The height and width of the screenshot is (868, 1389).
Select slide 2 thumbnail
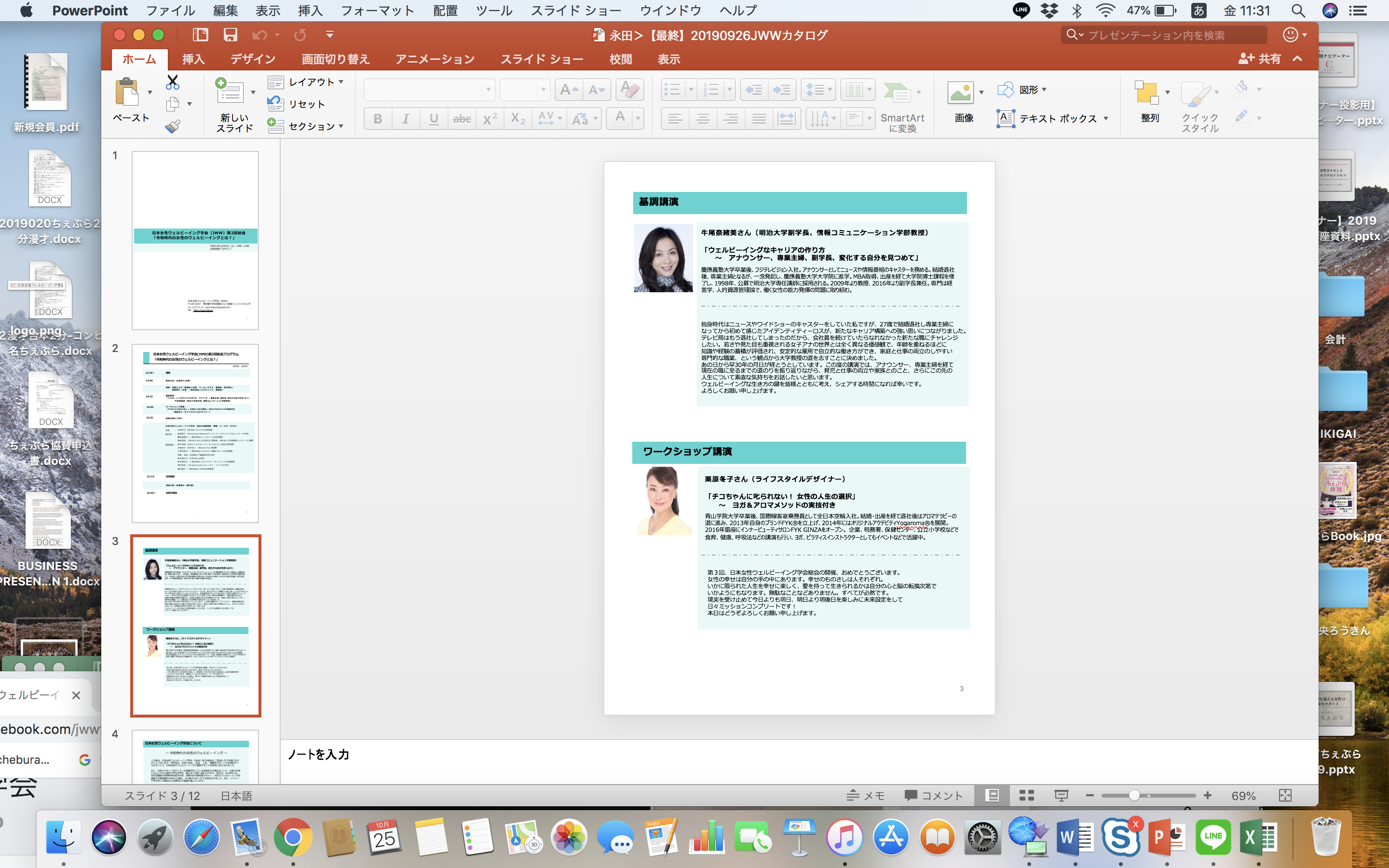[195, 433]
